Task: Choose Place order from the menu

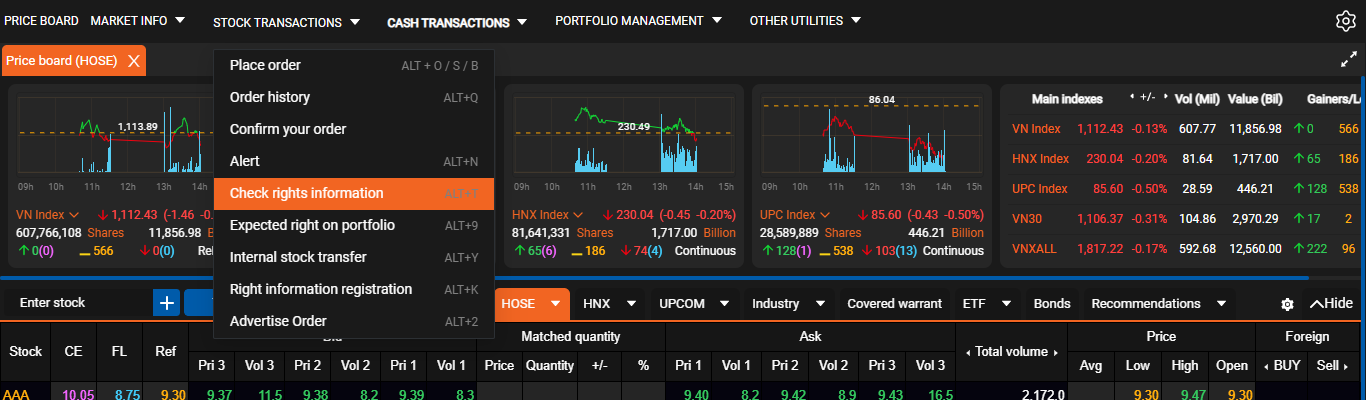Action: point(265,65)
